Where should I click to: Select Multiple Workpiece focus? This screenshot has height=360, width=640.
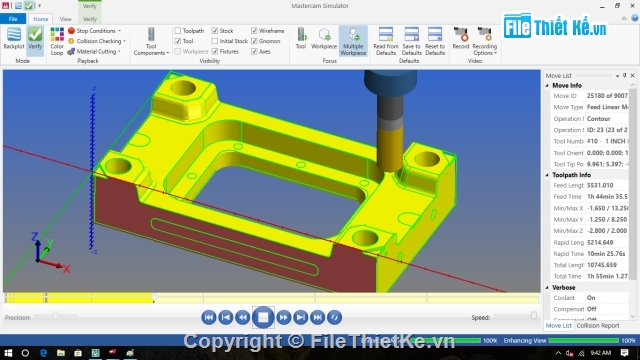(x=353, y=41)
